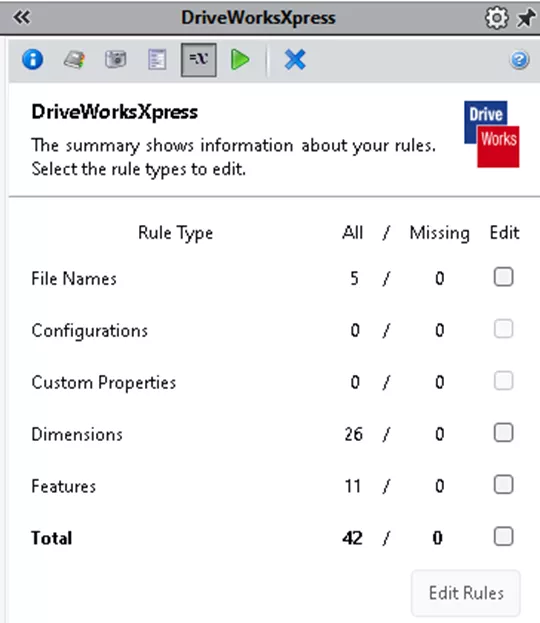Check the Dimensions edit box
Viewport: 540px width, 623px height.
pos(503,432)
